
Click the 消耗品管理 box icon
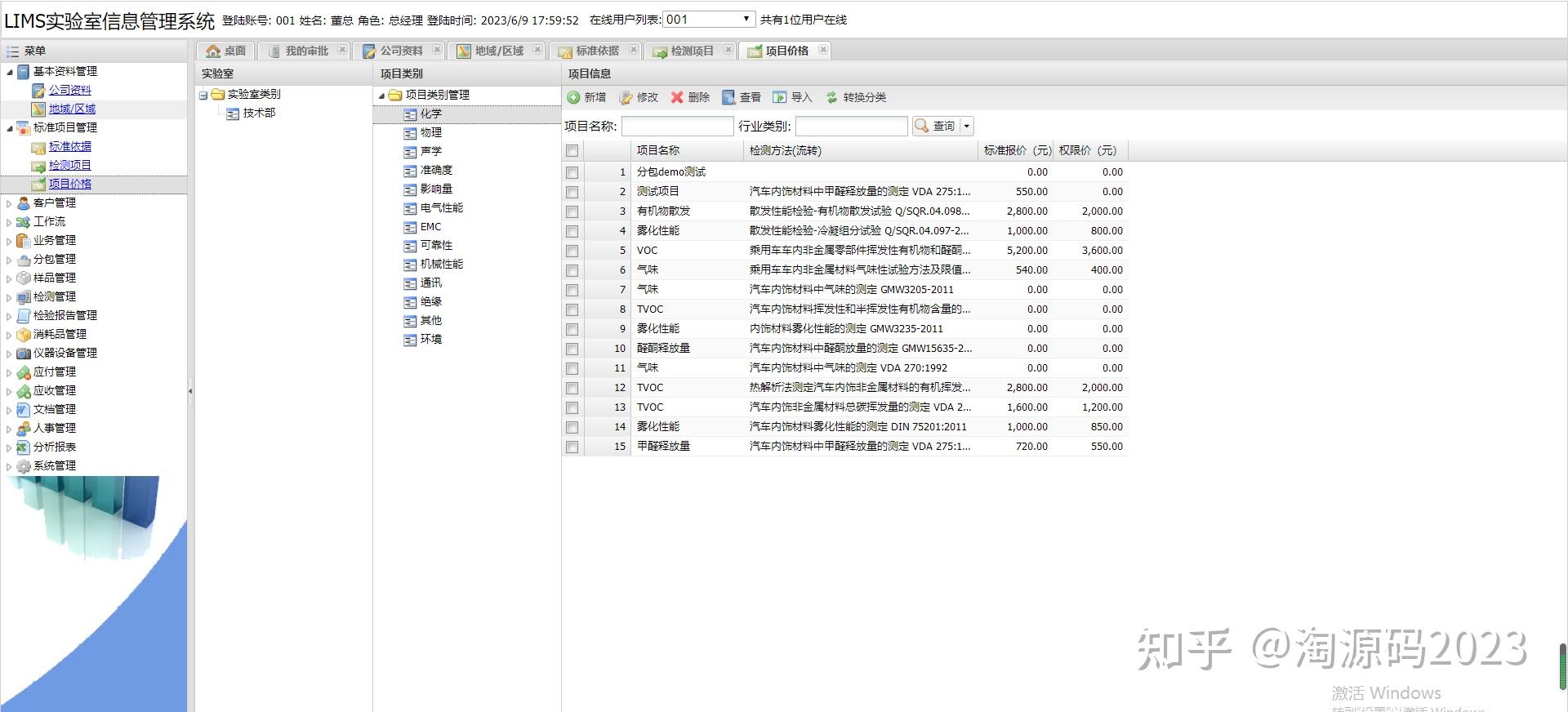tap(24, 334)
